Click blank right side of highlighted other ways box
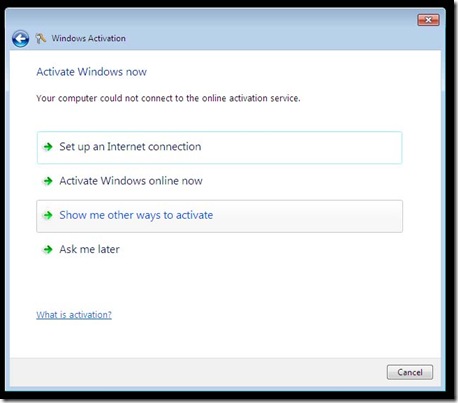The image size is (458, 403). [x=307, y=216]
